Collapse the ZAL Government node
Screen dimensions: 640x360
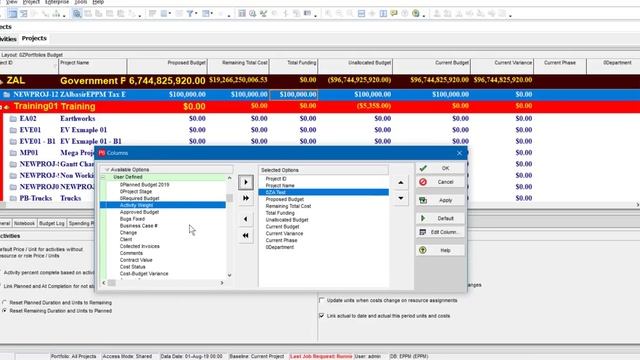pos(2,81)
